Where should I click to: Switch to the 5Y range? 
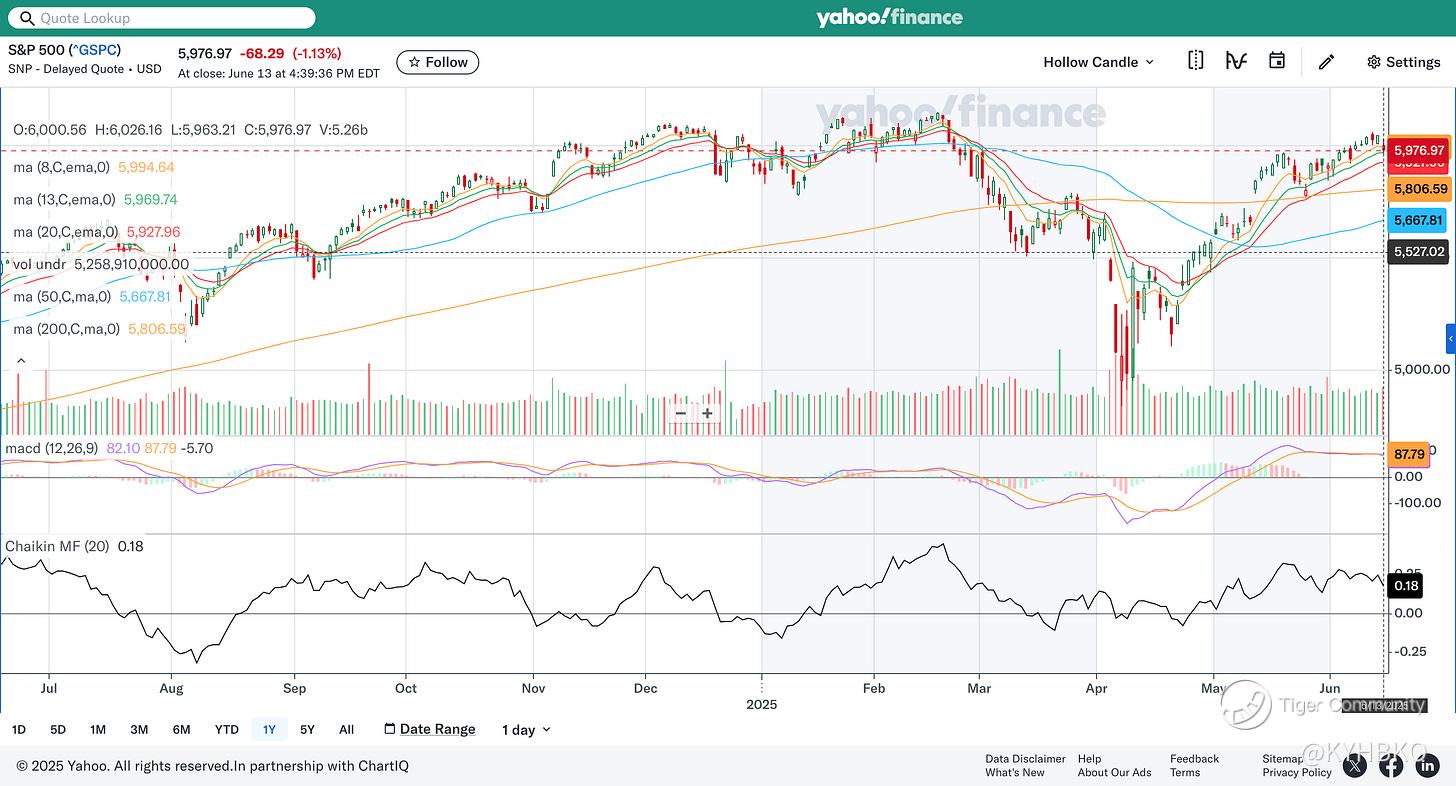coord(307,729)
